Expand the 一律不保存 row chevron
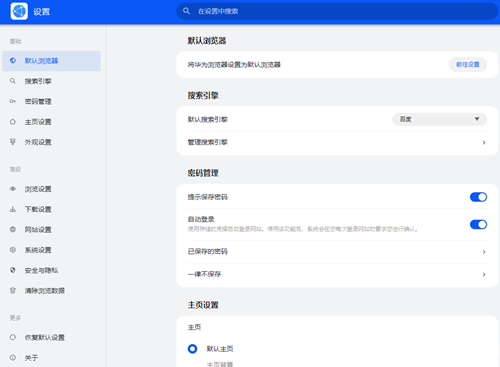Screen dimensions: 500x367 pos(484,274)
